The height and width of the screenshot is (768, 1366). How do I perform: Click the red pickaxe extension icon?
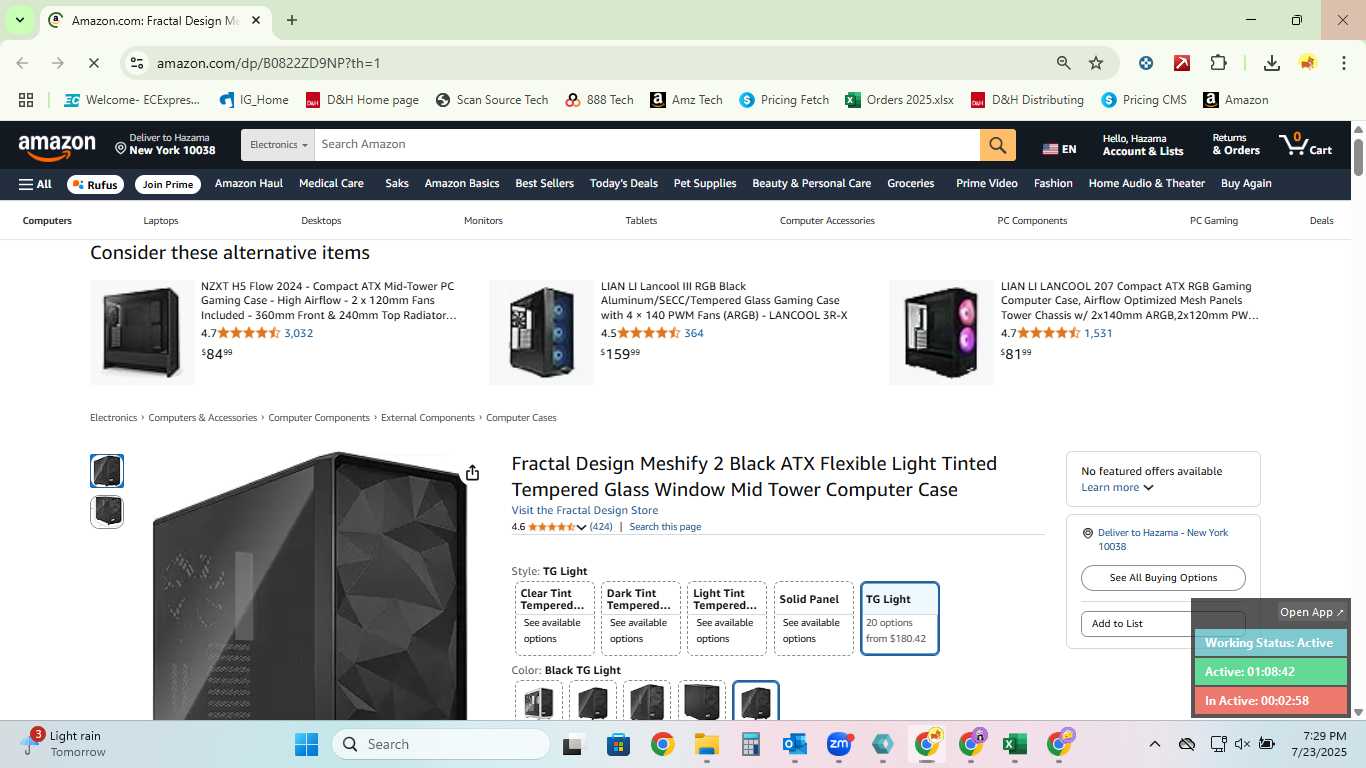coord(1182,63)
